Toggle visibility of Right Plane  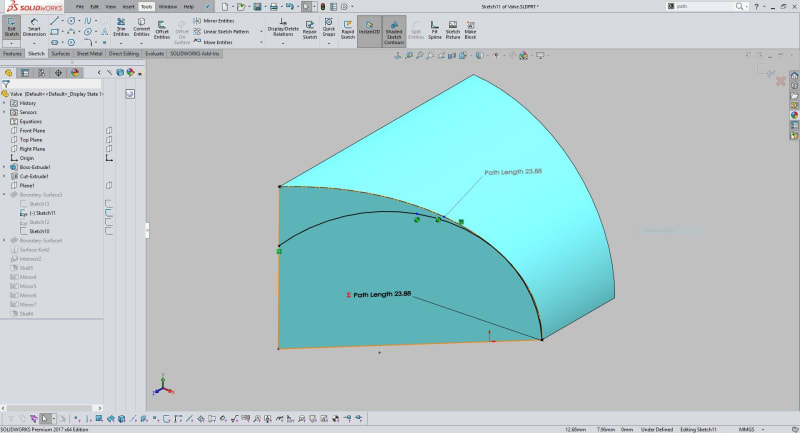109,149
